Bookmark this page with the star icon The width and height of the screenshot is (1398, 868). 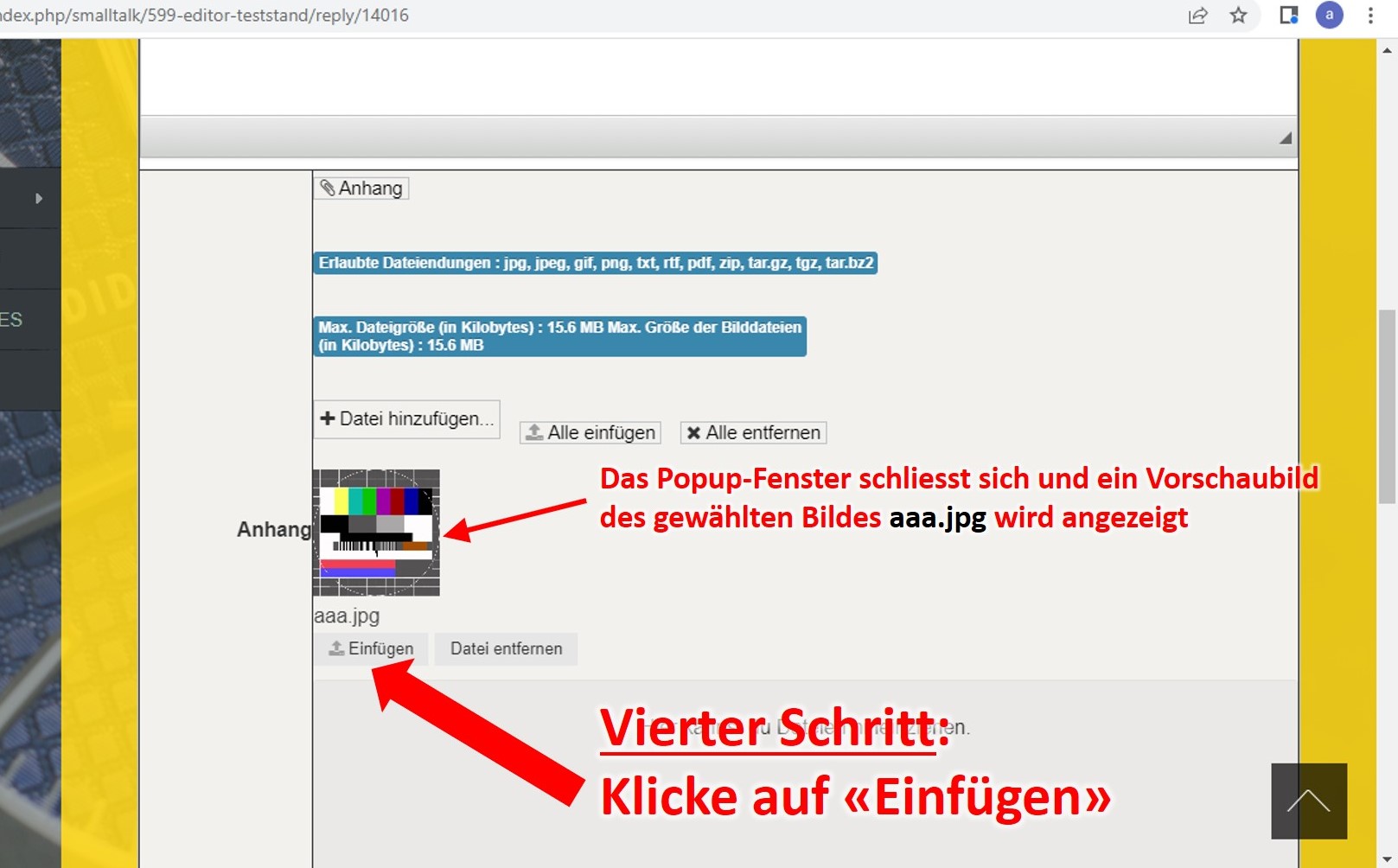pyautogui.click(x=1239, y=16)
